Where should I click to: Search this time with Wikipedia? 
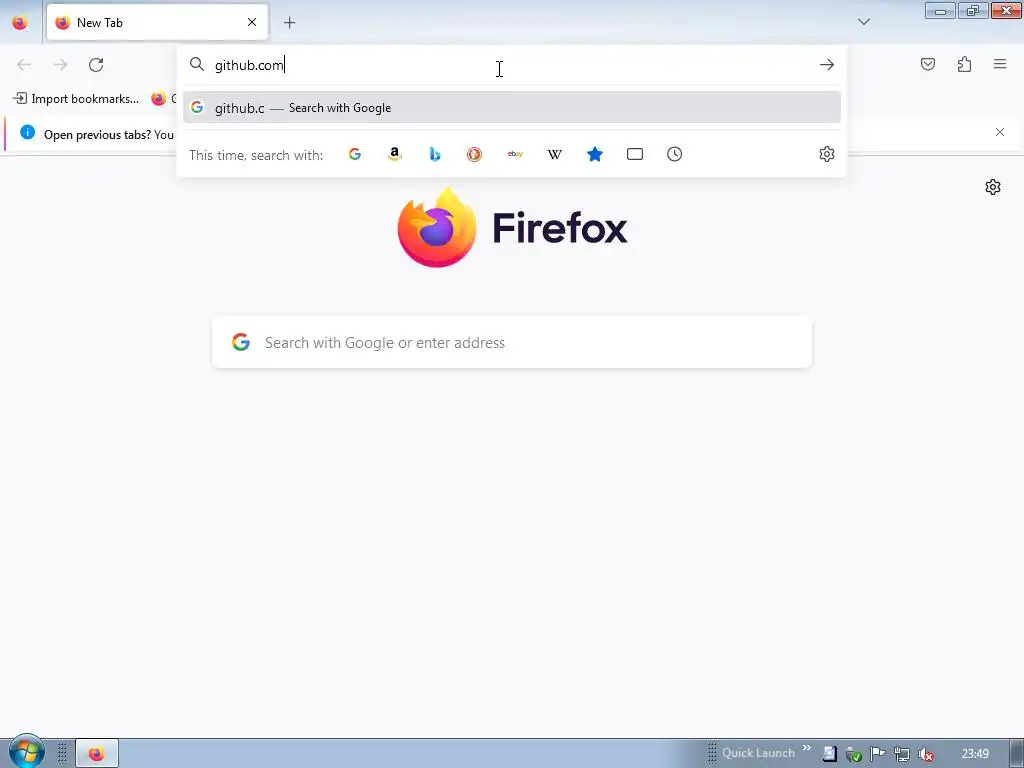(x=554, y=154)
